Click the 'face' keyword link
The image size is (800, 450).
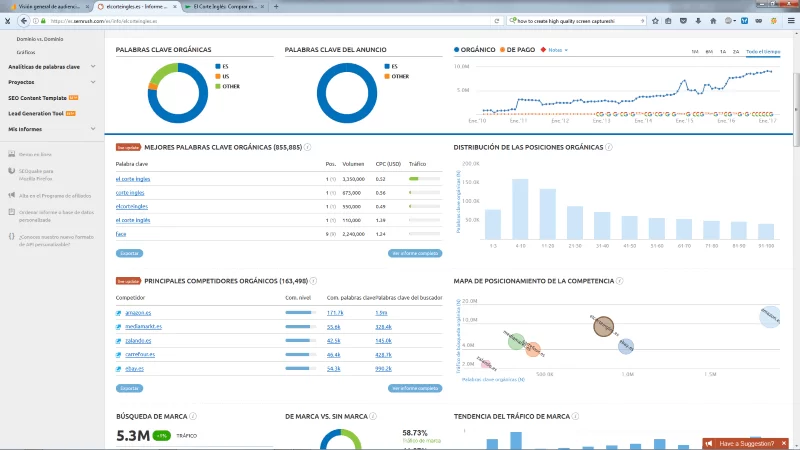click(121, 234)
